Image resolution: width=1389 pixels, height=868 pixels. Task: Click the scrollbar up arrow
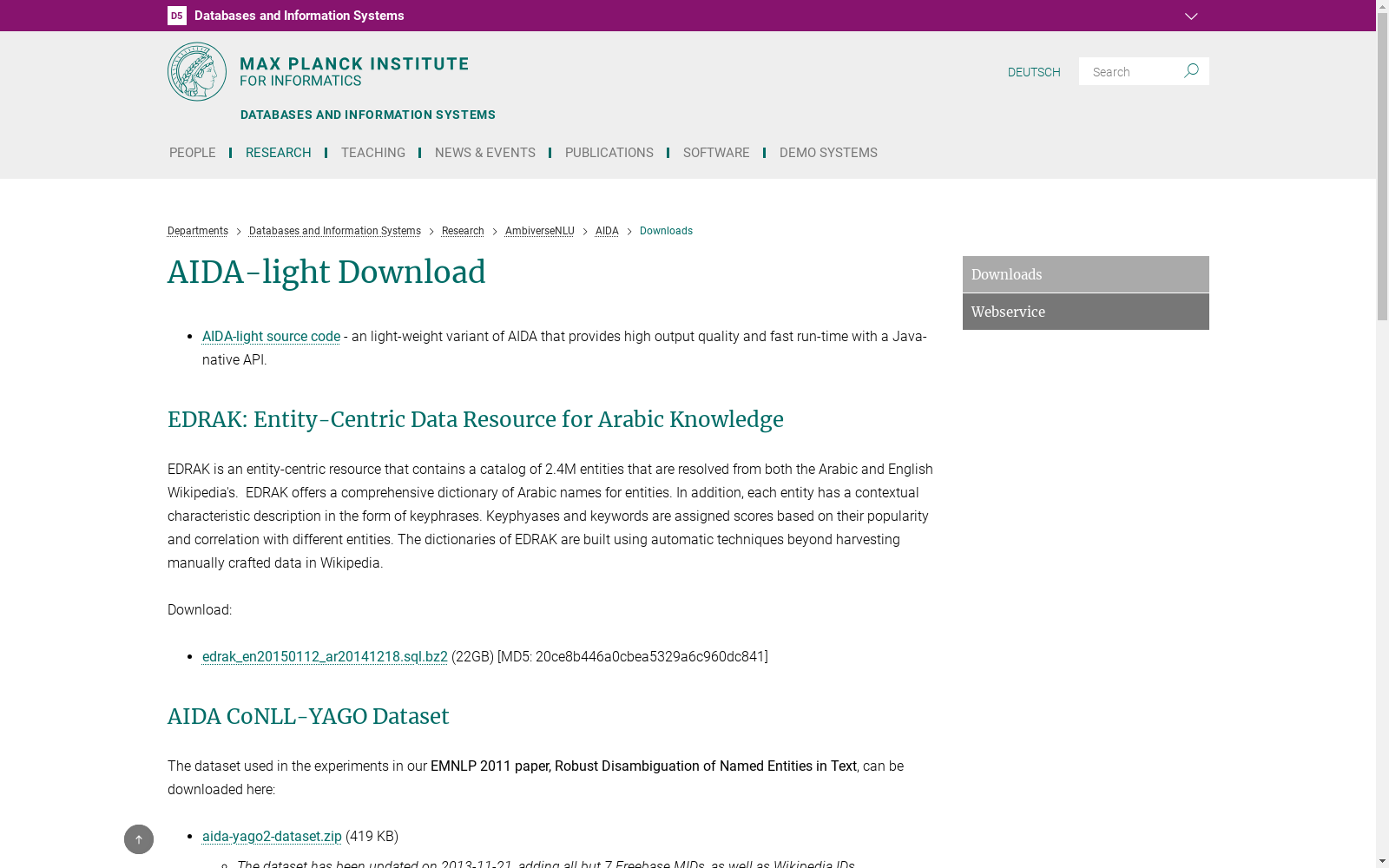tap(1382, 7)
